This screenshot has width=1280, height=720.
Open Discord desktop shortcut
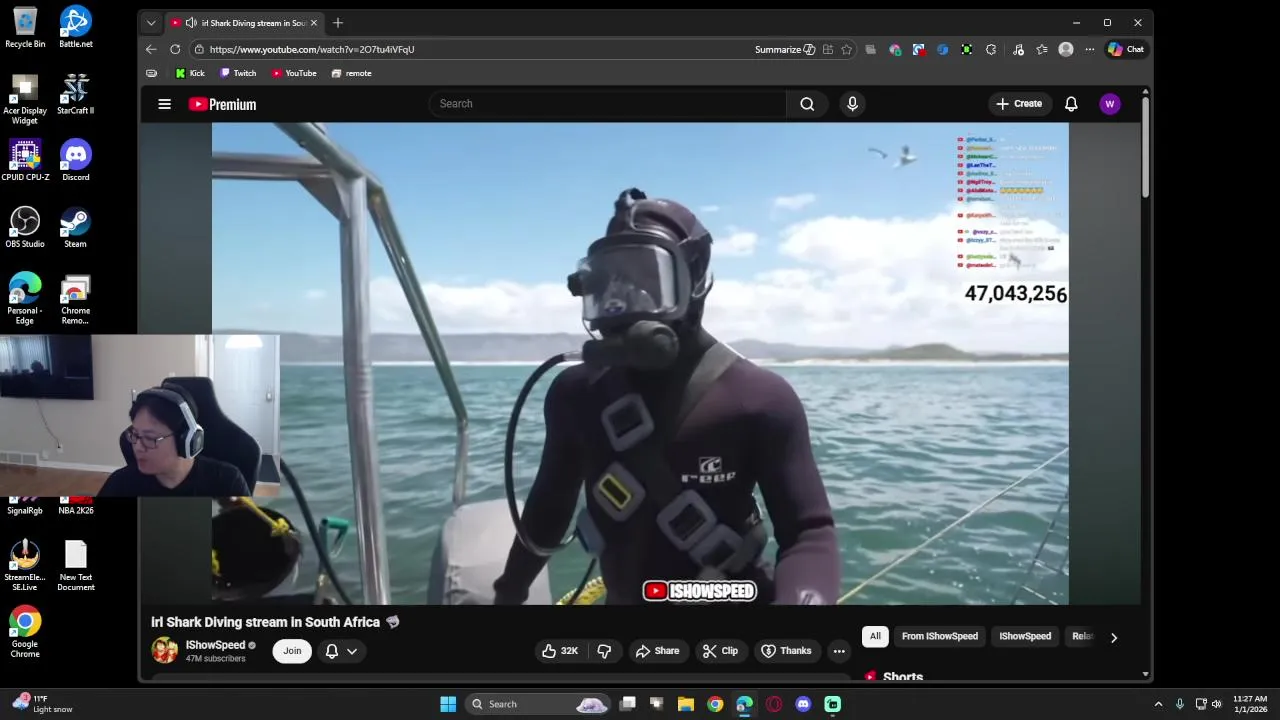75,160
